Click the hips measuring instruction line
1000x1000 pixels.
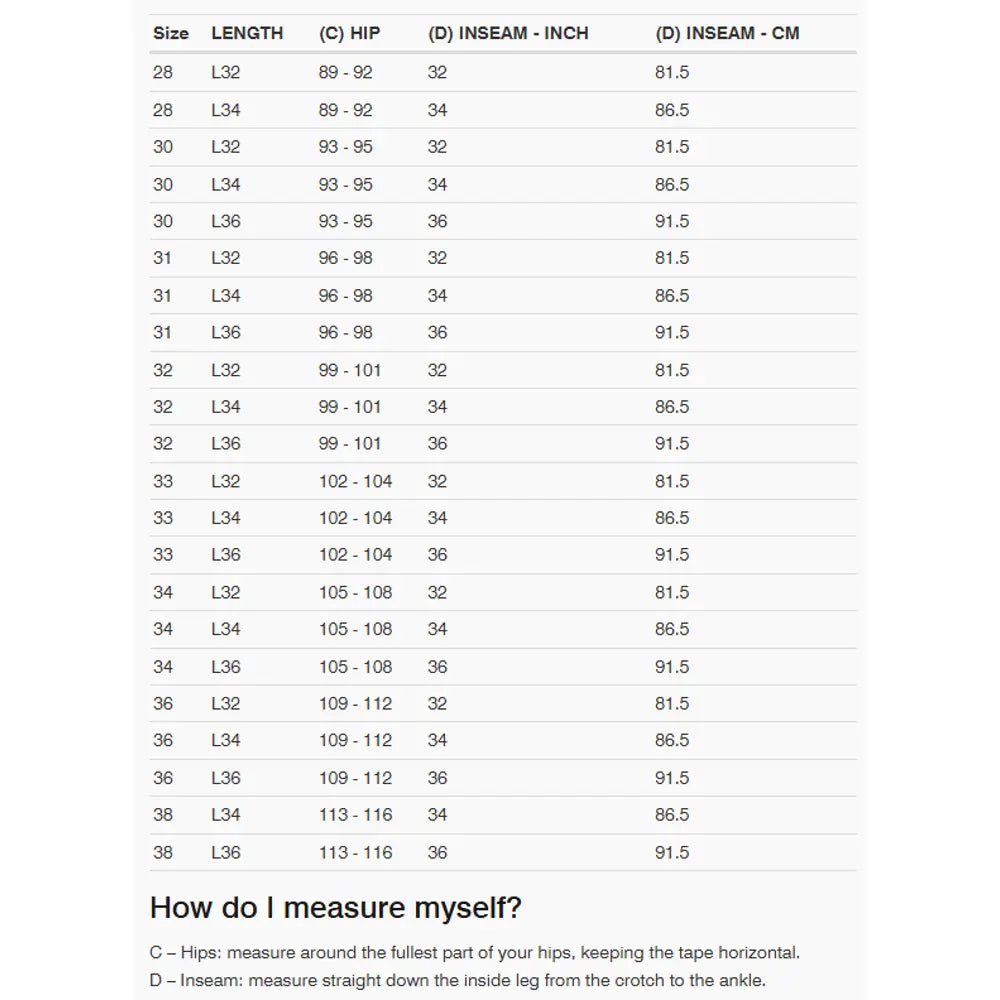pos(474,953)
